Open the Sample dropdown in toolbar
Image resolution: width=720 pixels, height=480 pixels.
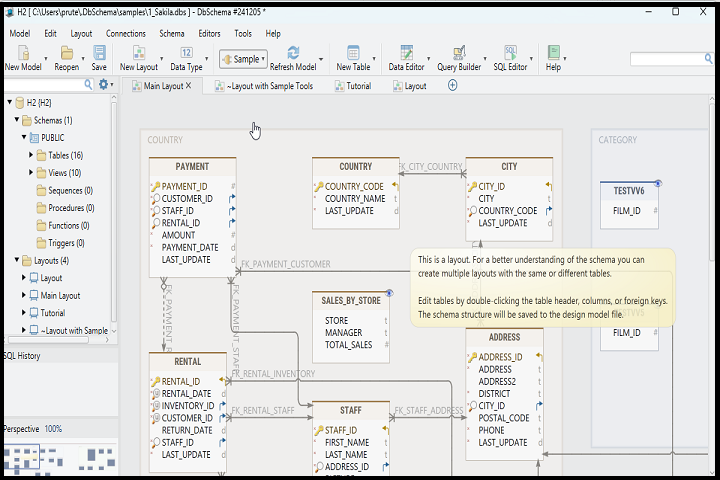[243, 59]
